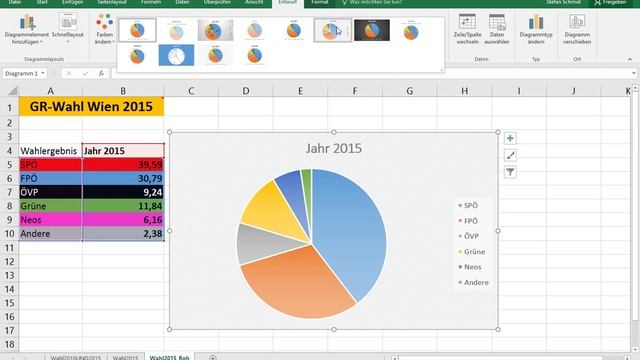The image size is (640, 360).
Task: Click the formula bar cancel X icon
Action: pyautogui.click(x=69, y=73)
